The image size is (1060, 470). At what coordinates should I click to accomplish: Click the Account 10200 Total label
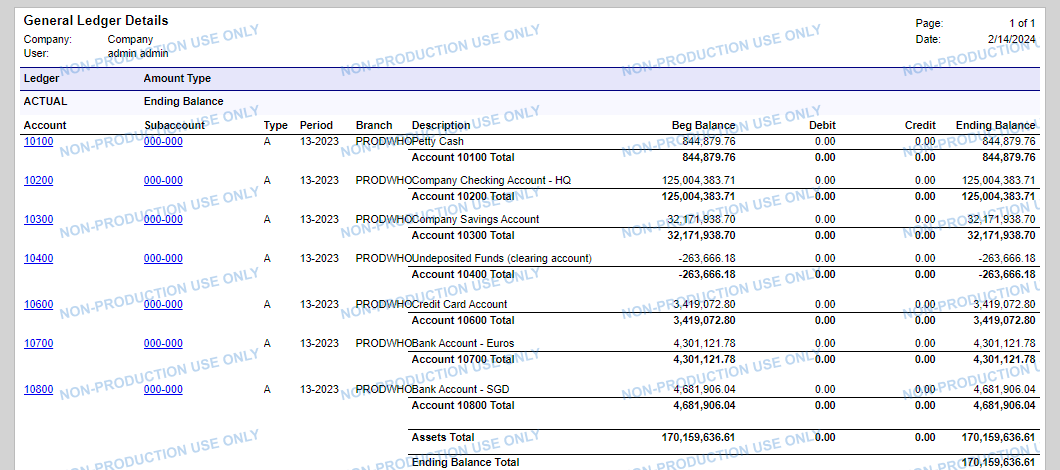point(463,197)
